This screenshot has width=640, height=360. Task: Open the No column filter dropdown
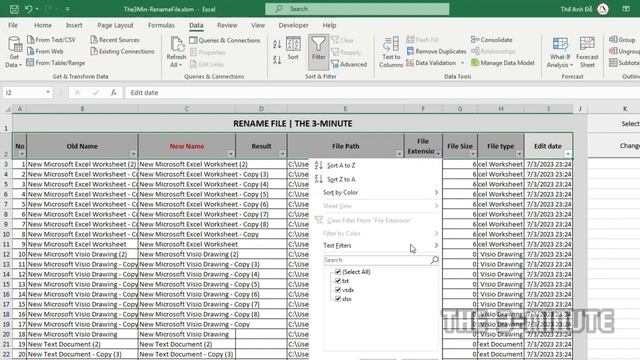[22, 154]
